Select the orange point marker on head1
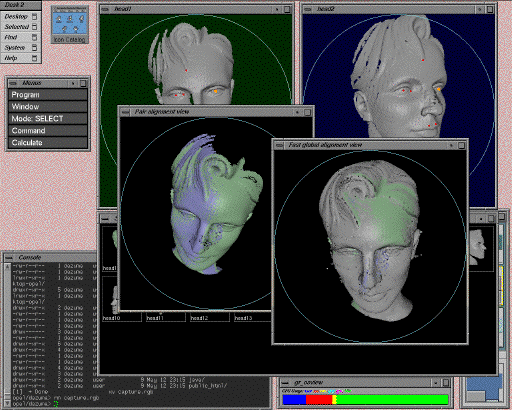Viewport: 512px width, 410px height. (216, 91)
